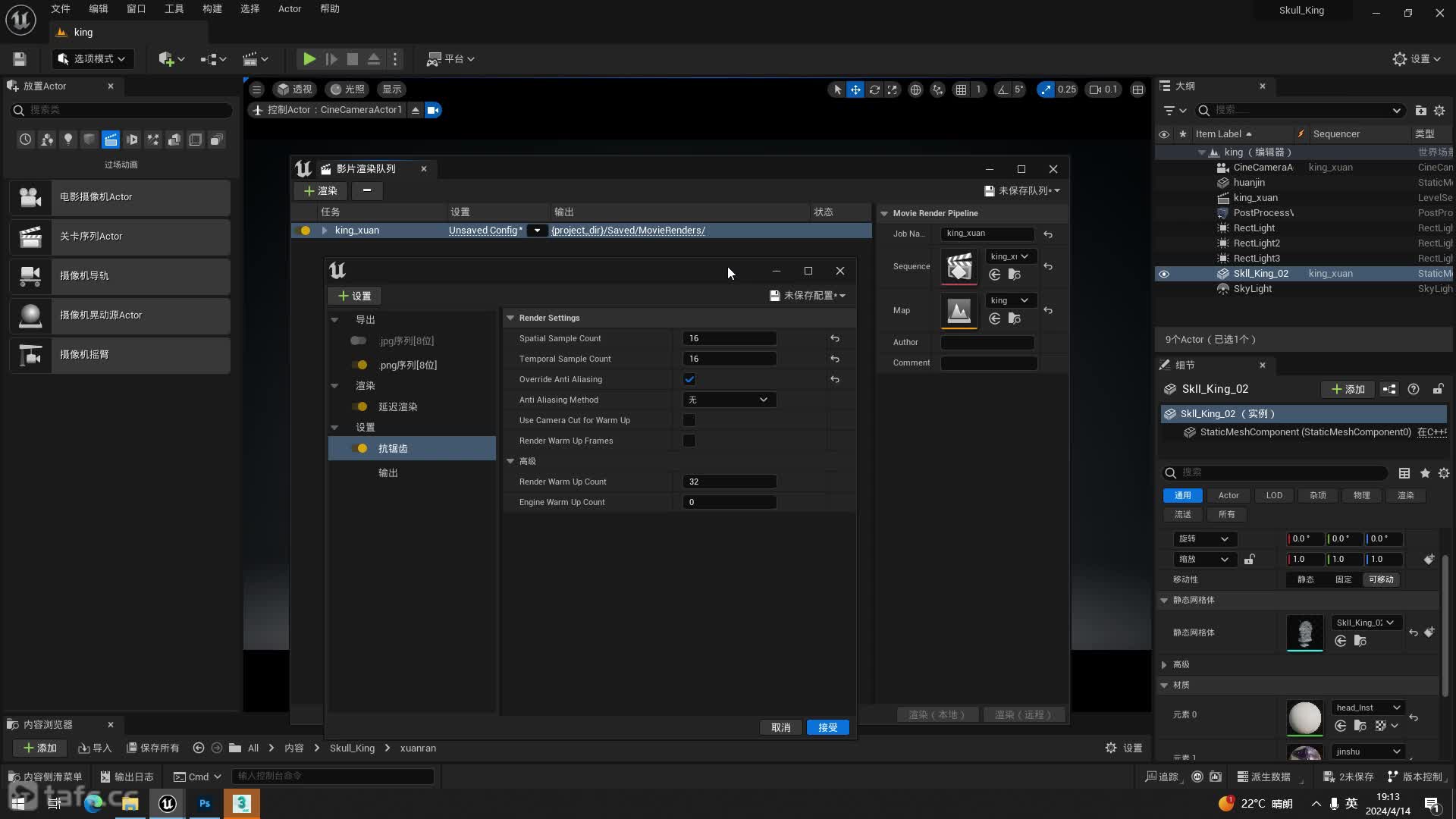Click the Stop simulation icon

point(353,59)
